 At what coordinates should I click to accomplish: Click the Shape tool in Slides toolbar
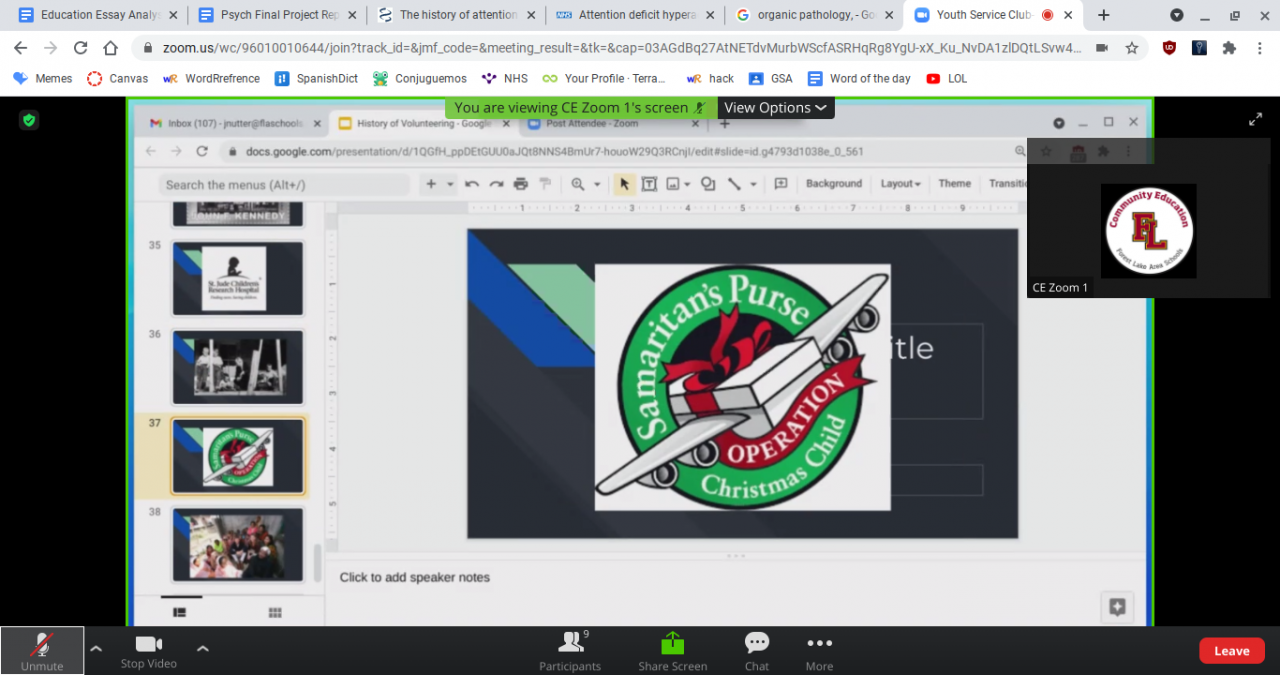point(708,184)
